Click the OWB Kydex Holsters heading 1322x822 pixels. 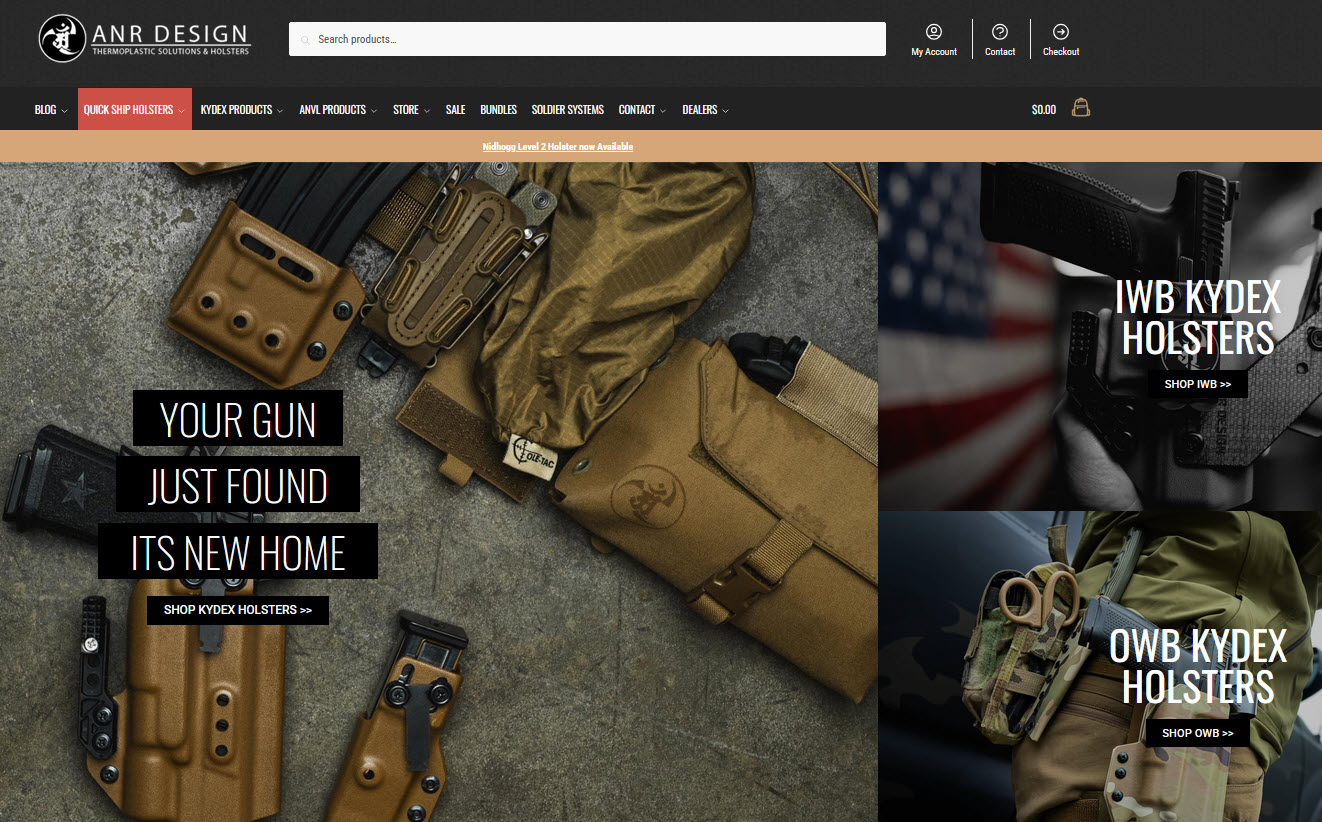coord(1198,667)
